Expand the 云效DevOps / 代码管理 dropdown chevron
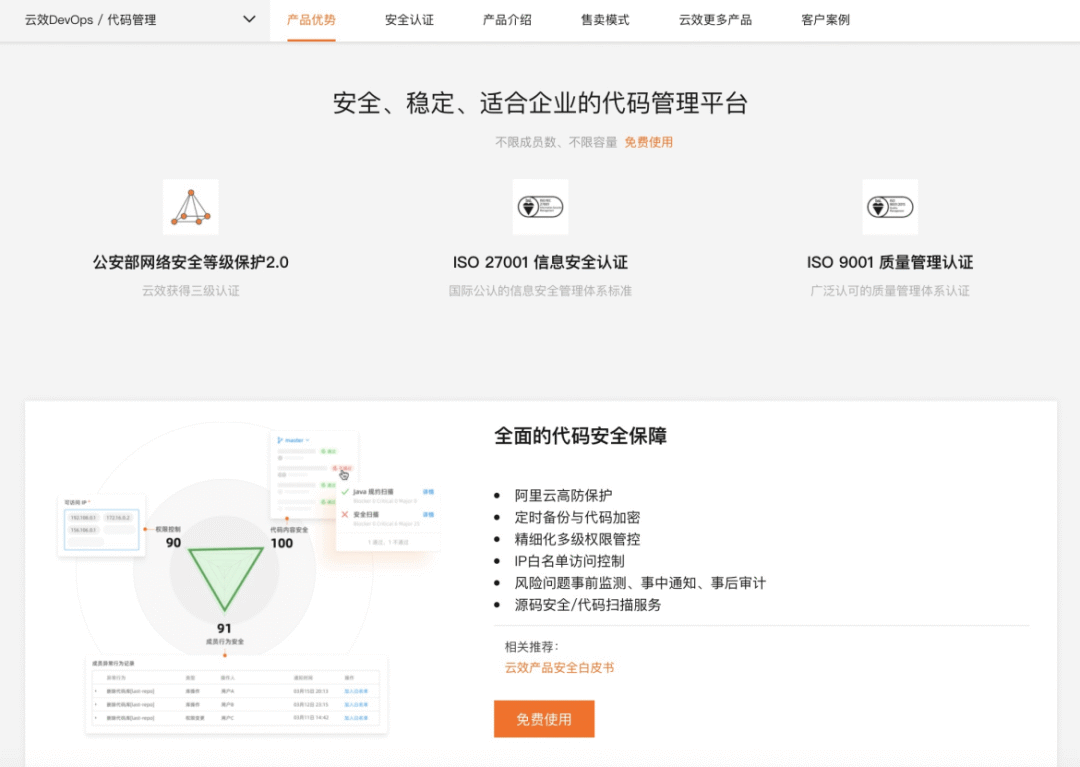Image resolution: width=1080 pixels, height=767 pixels. [249, 19]
